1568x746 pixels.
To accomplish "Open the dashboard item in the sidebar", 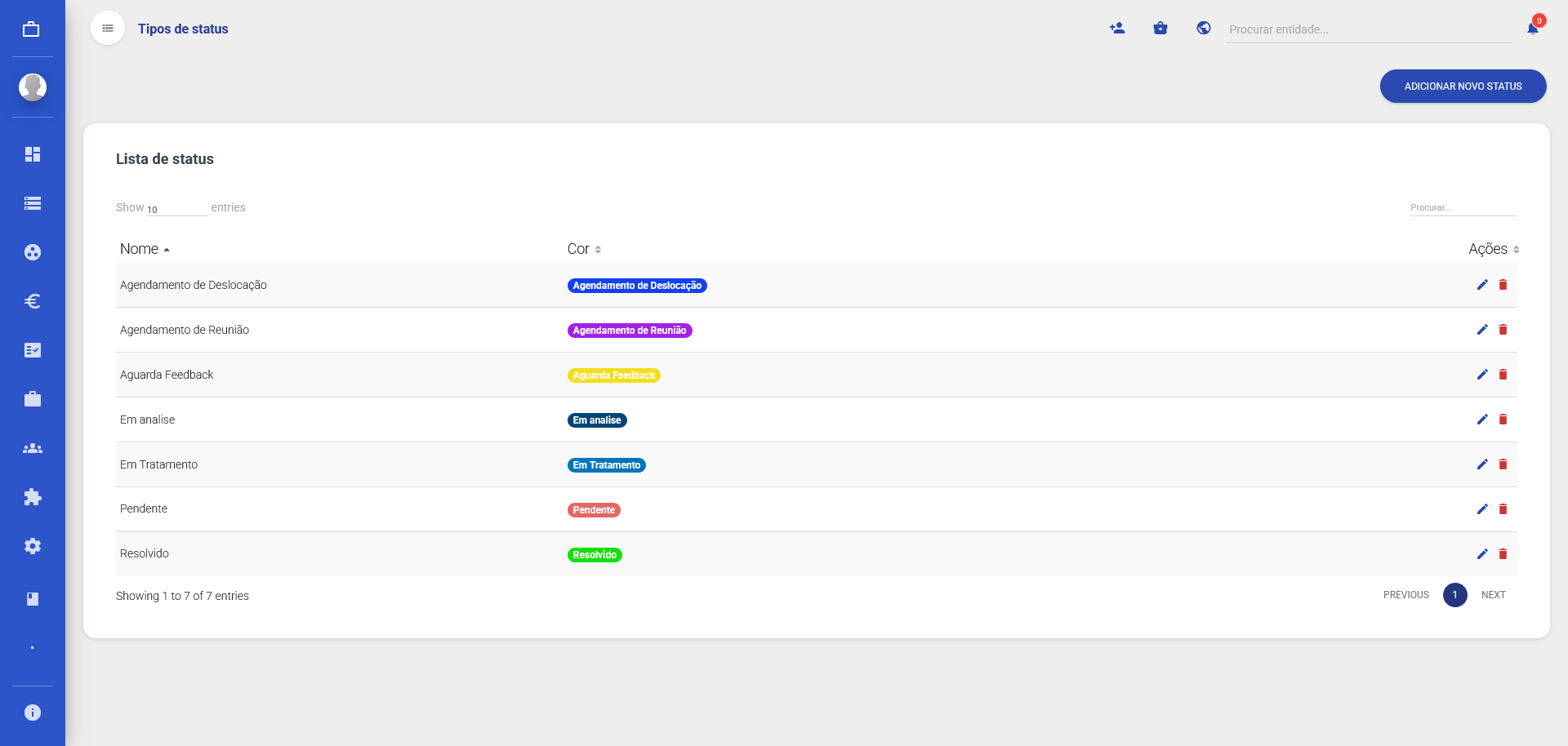I will (x=33, y=154).
